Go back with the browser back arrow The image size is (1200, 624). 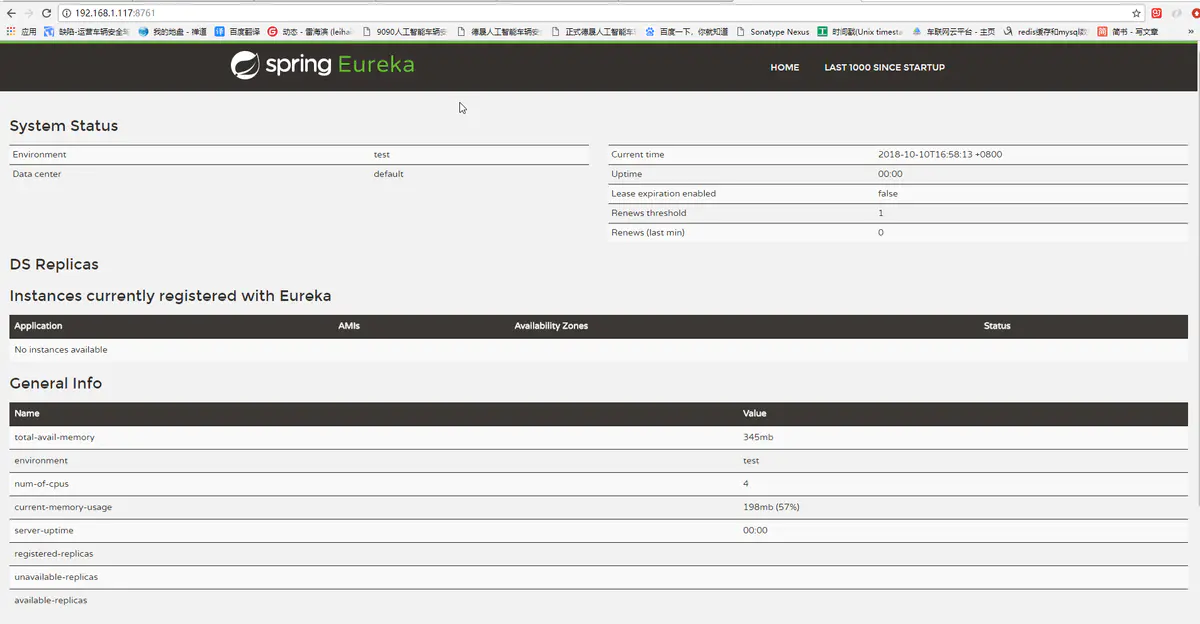pos(11,13)
